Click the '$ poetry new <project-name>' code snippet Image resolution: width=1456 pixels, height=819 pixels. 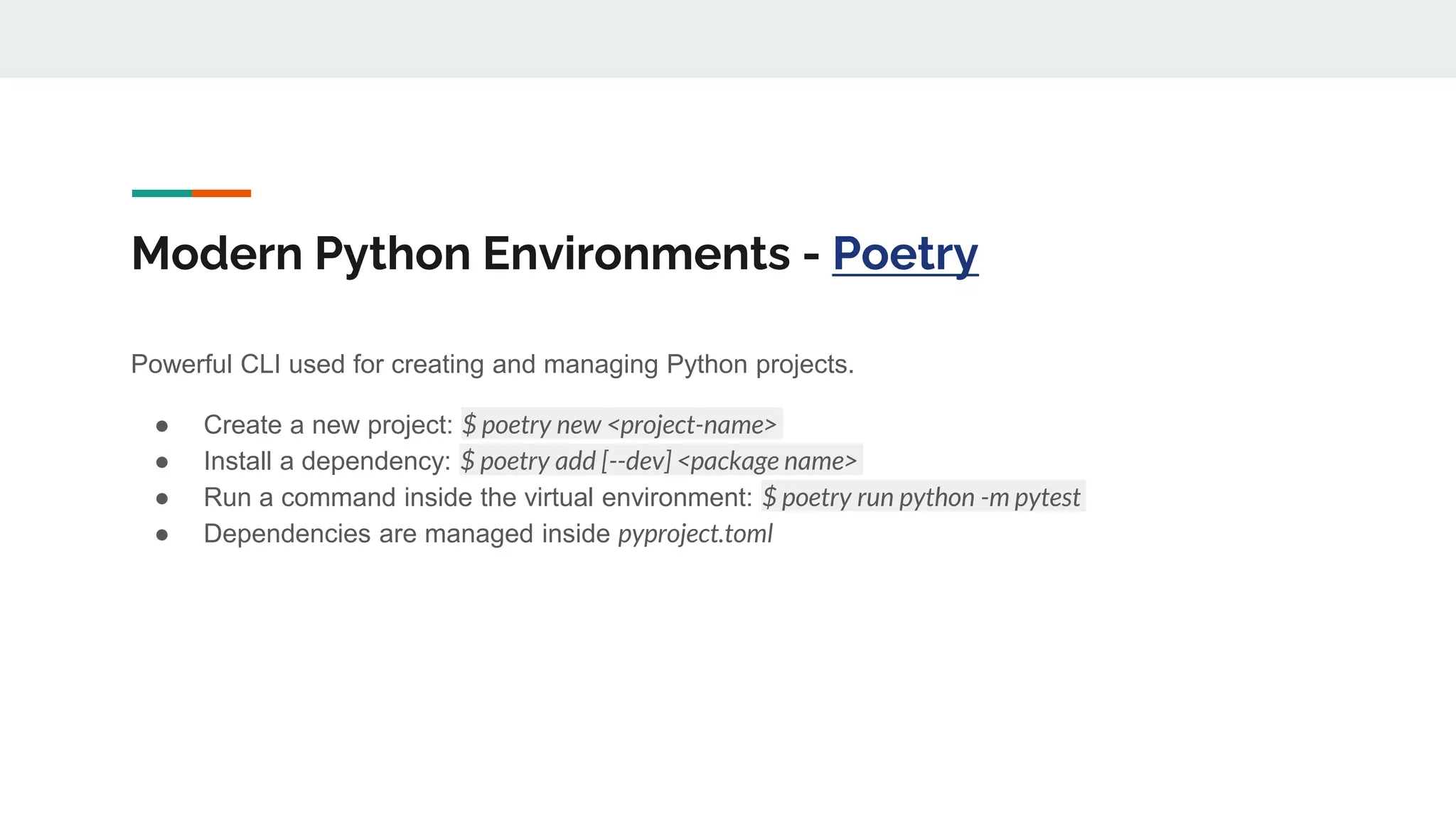point(620,424)
